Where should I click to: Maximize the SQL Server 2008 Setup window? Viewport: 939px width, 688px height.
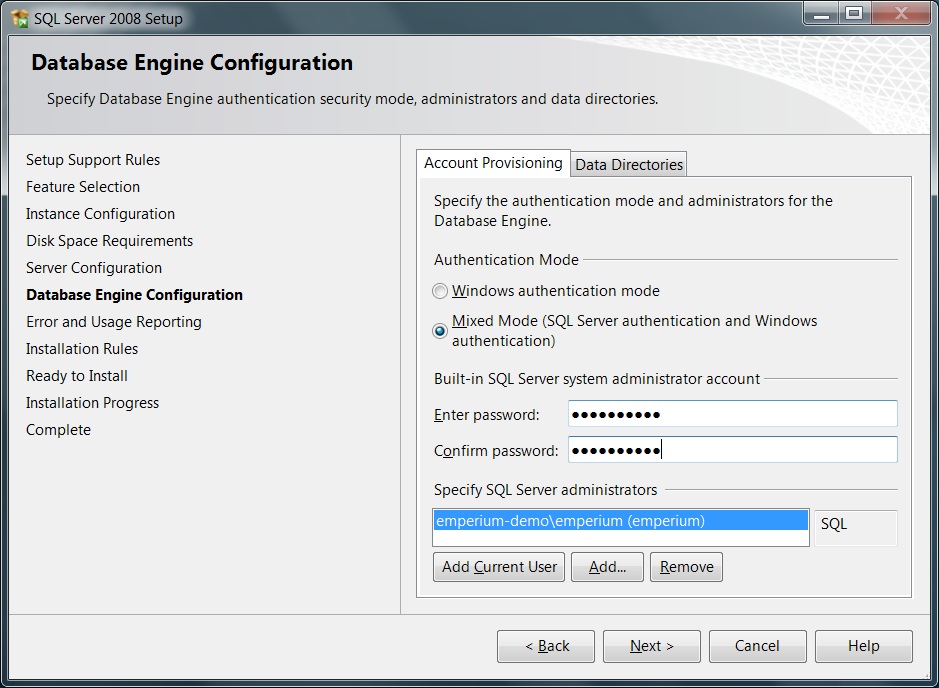[x=853, y=13]
